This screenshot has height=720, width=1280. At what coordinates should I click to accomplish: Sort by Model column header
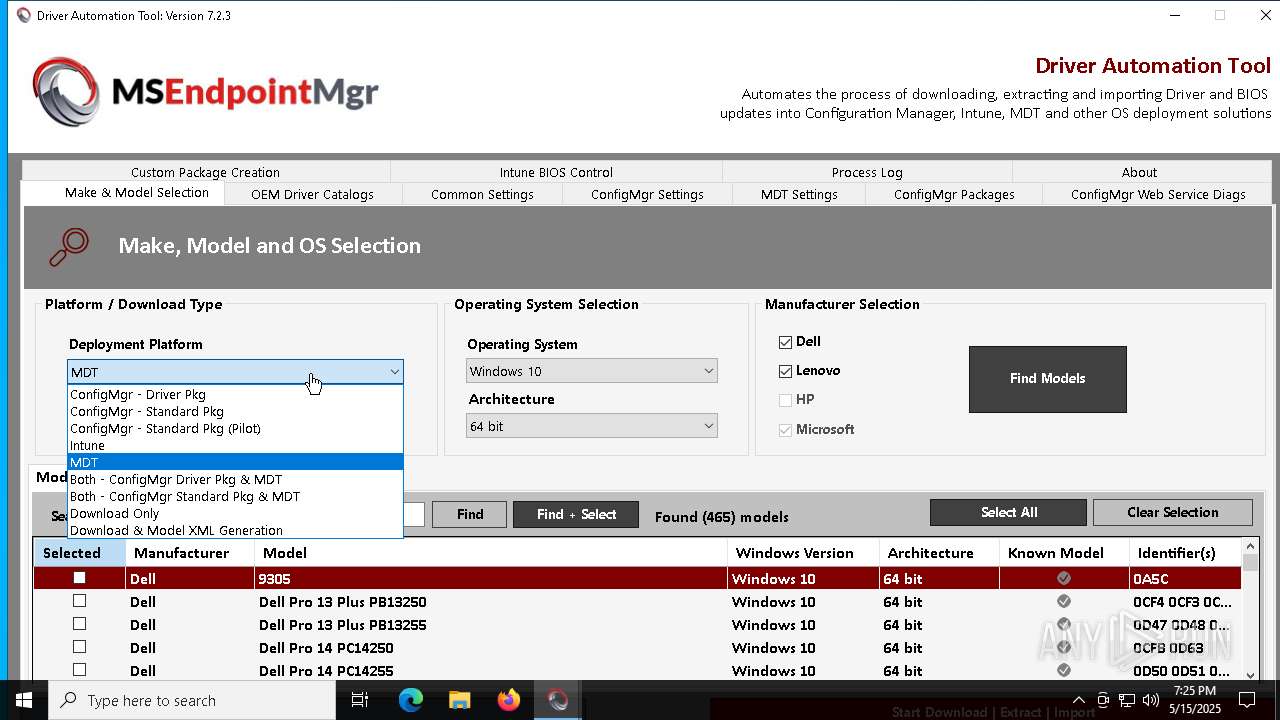491,553
